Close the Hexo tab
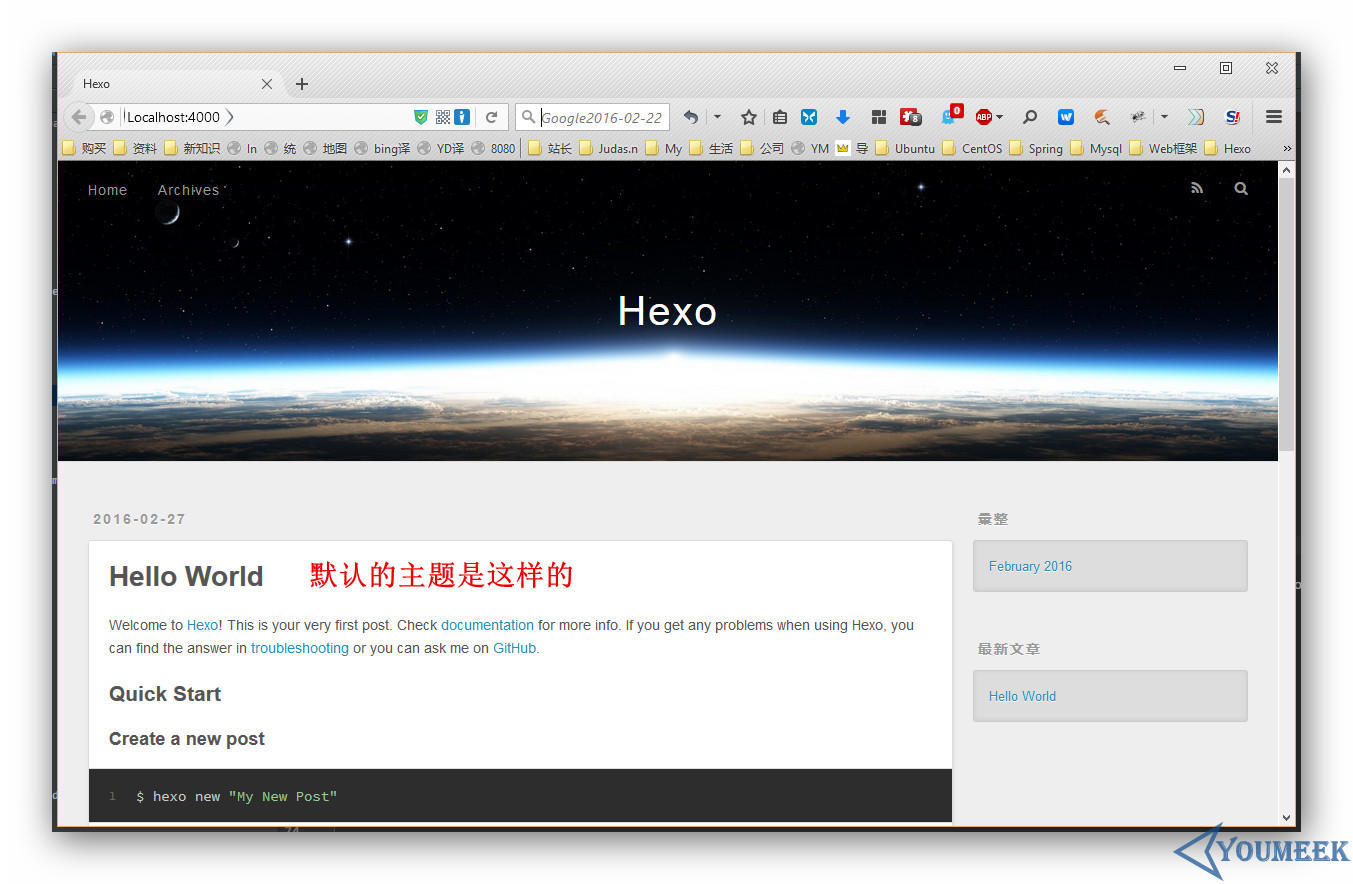The width and height of the screenshot is (1353, 884). coord(267,84)
